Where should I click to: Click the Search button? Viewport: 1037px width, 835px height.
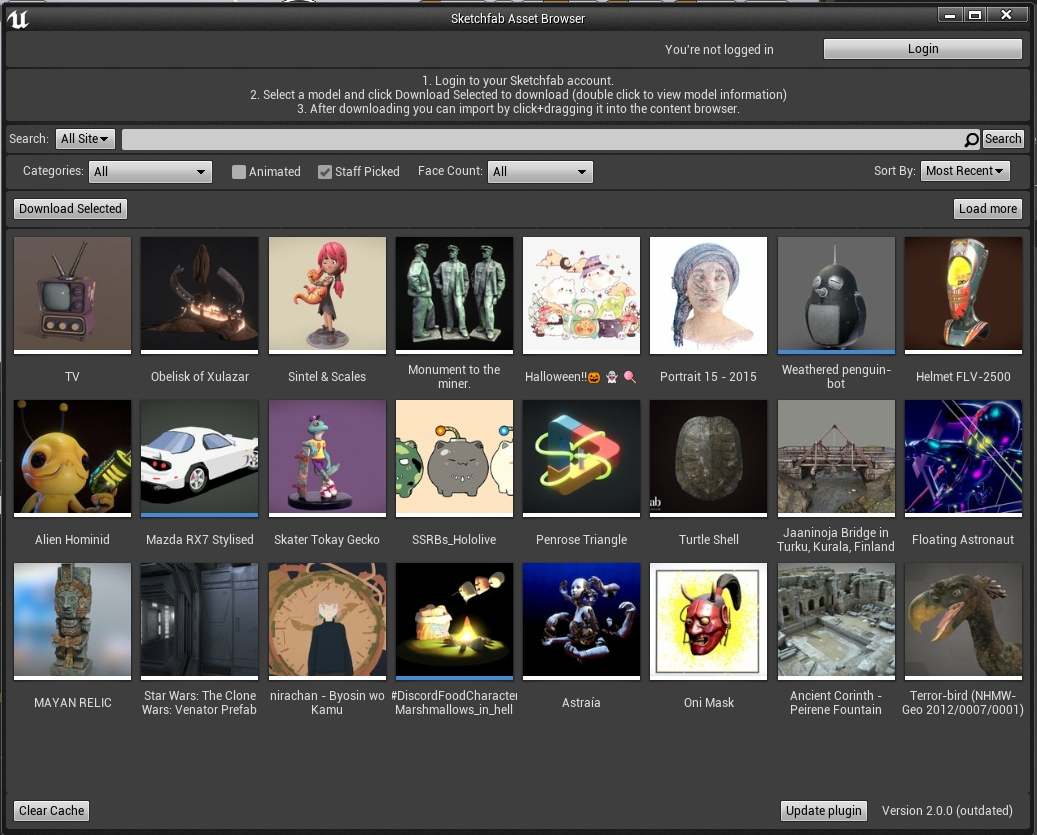click(1003, 139)
